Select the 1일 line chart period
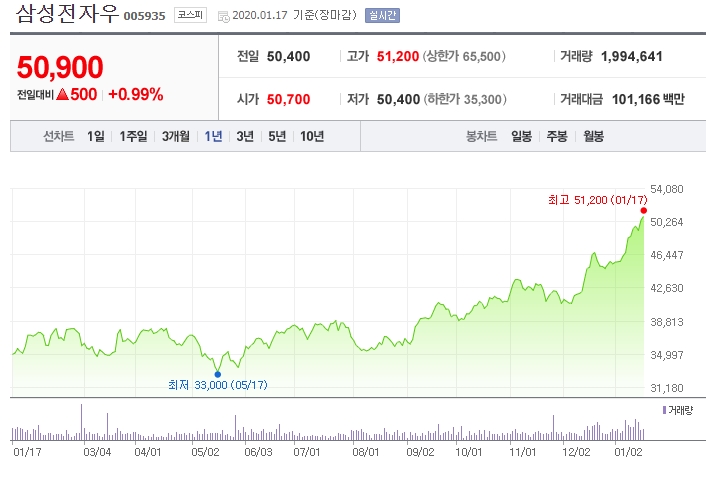The height and width of the screenshot is (478, 706). (95, 136)
